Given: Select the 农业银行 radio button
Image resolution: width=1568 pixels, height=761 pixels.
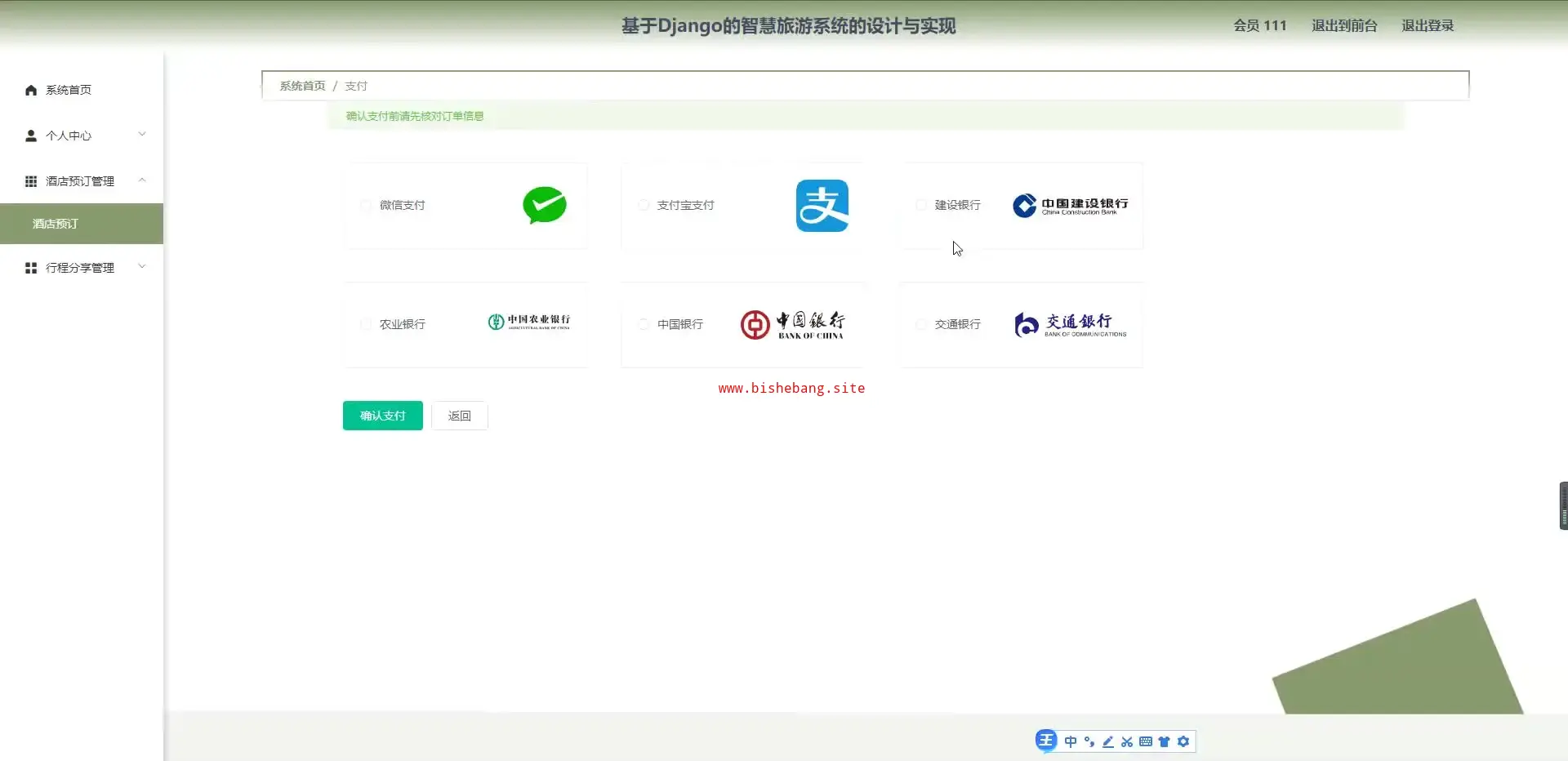Looking at the screenshot, I should pos(366,324).
